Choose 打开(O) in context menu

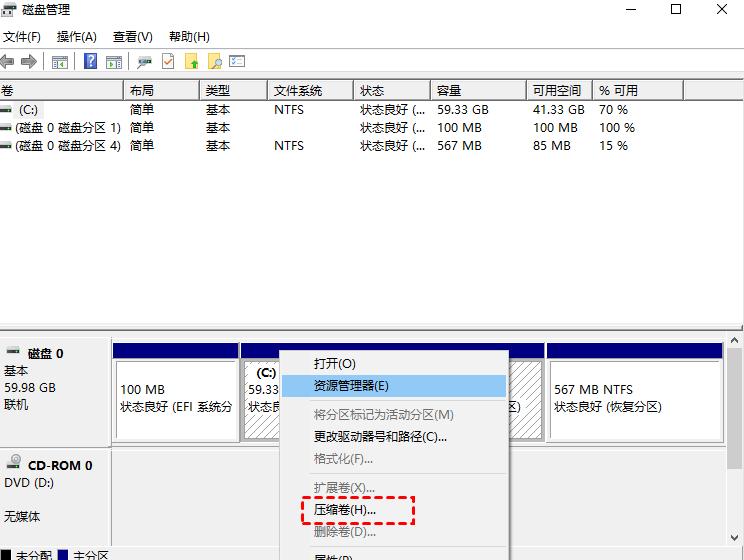pyautogui.click(x=394, y=364)
